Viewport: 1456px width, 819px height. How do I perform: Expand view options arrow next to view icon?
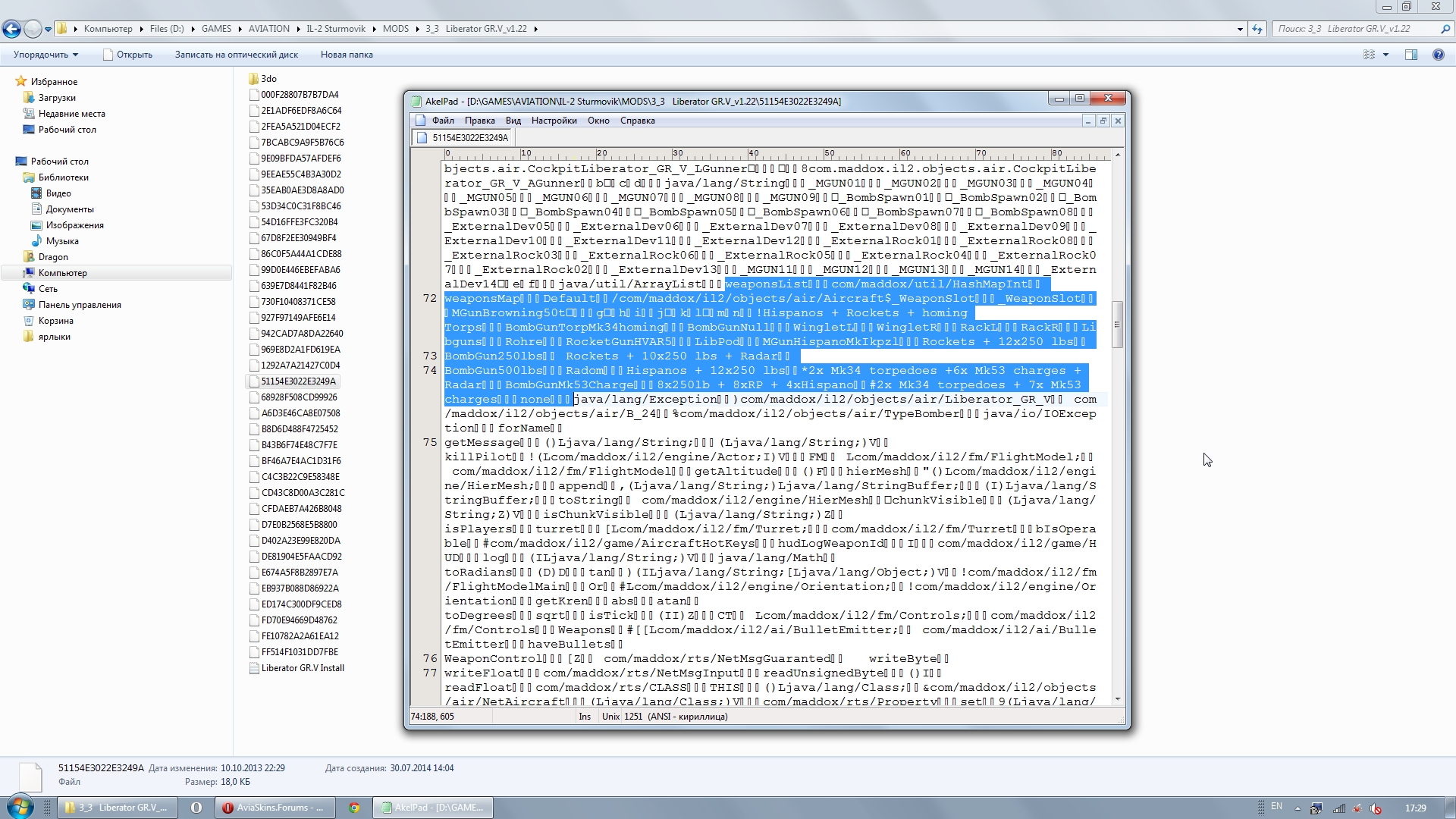pyautogui.click(x=1385, y=55)
